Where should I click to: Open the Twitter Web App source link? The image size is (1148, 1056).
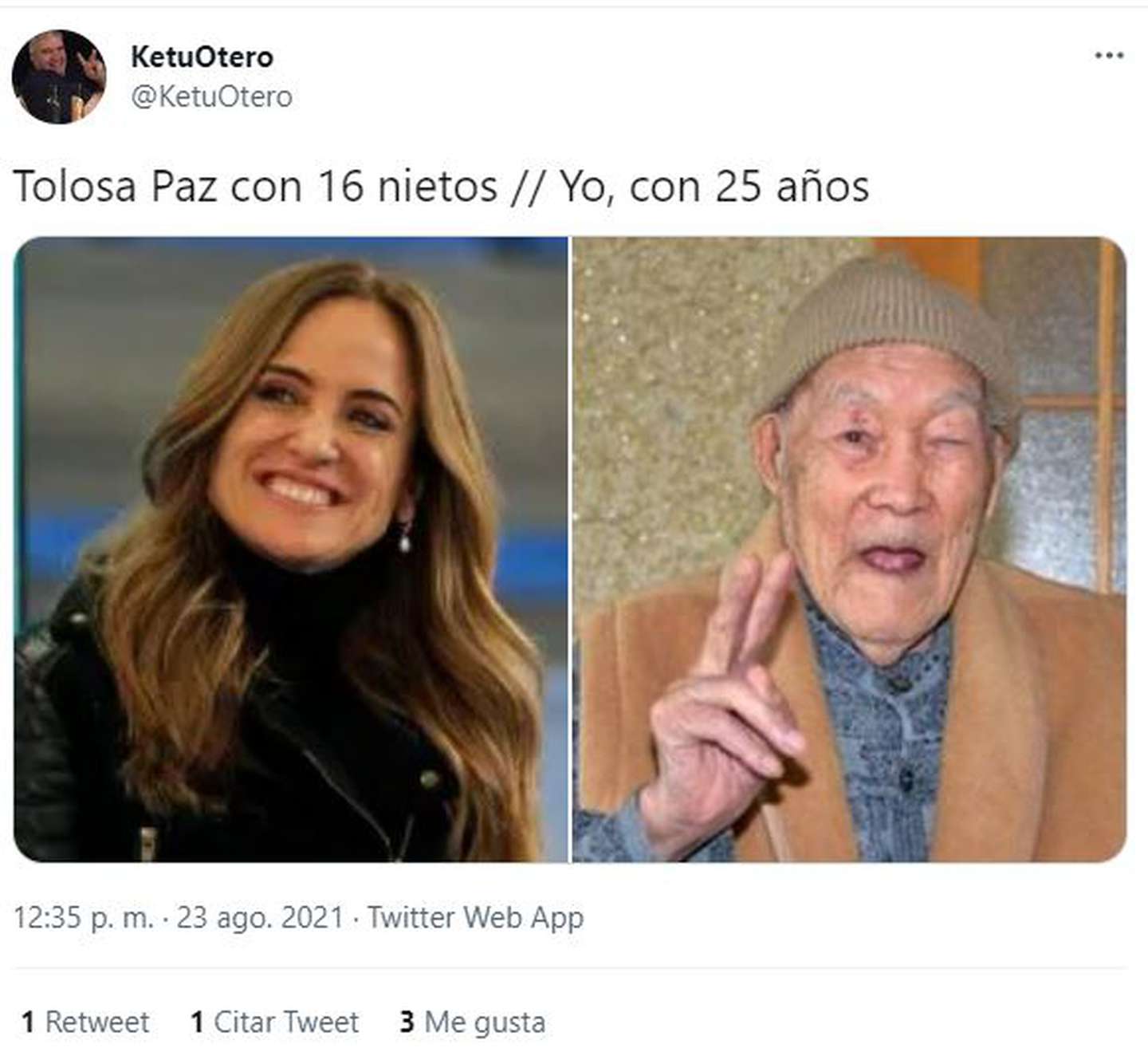tap(475, 917)
